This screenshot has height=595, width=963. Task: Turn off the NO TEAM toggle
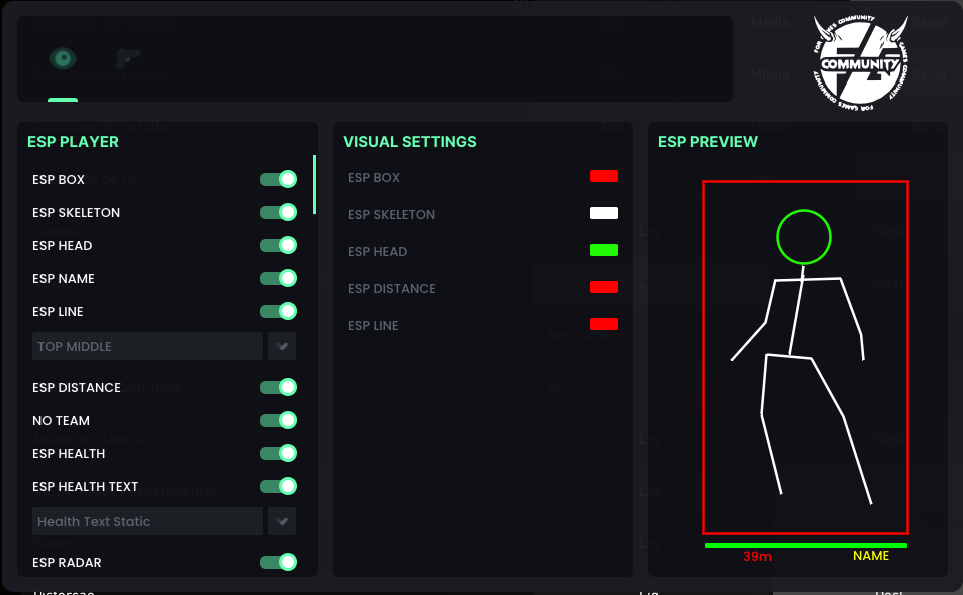[278, 420]
